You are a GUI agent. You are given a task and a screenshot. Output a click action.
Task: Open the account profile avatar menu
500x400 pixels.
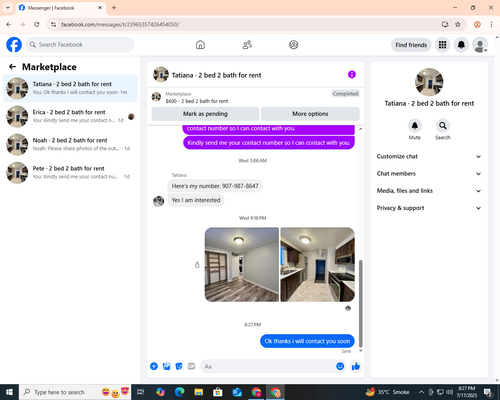pyautogui.click(x=480, y=45)
